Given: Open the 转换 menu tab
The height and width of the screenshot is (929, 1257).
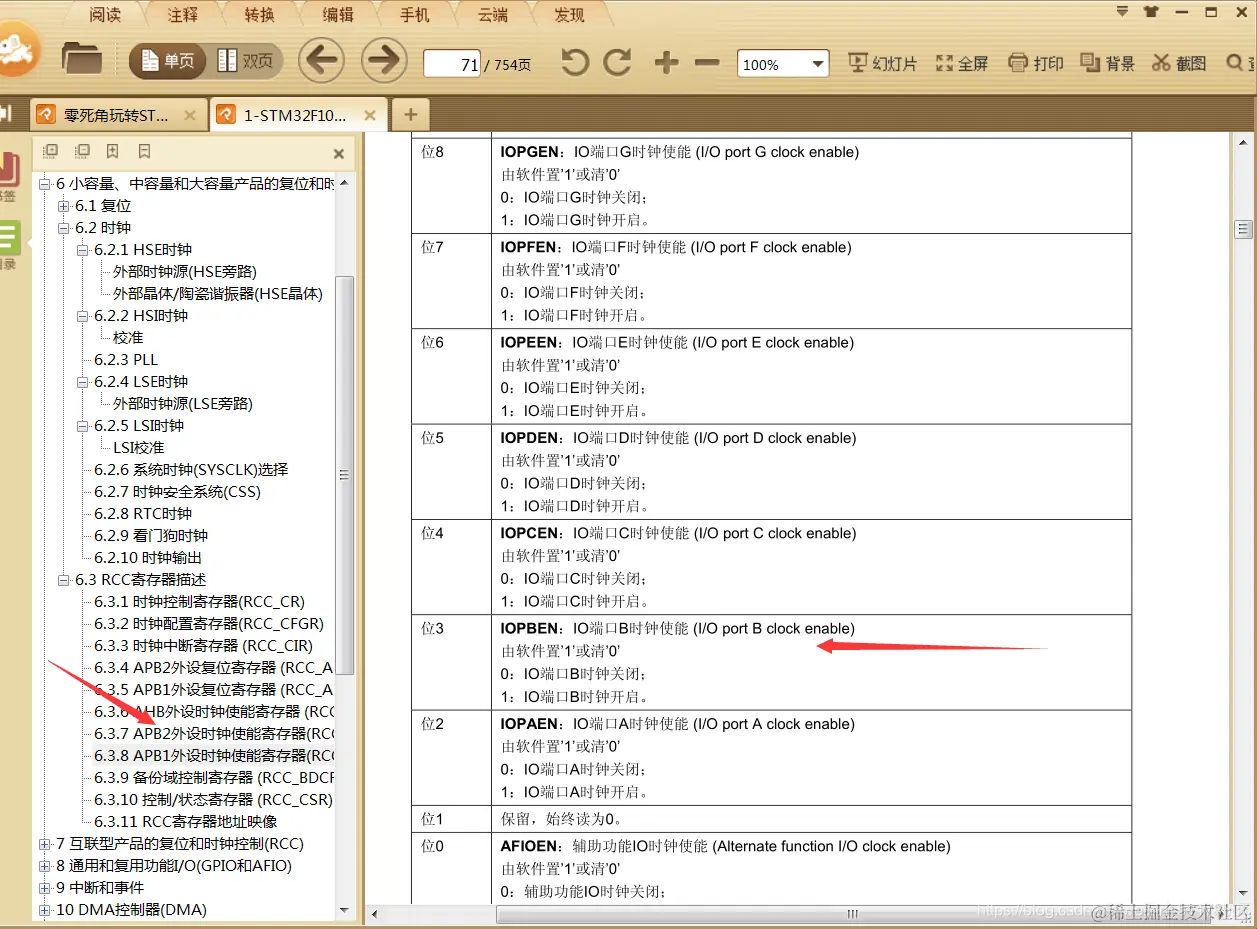Looking at the screenshot, I should click(x=260, y=14).
